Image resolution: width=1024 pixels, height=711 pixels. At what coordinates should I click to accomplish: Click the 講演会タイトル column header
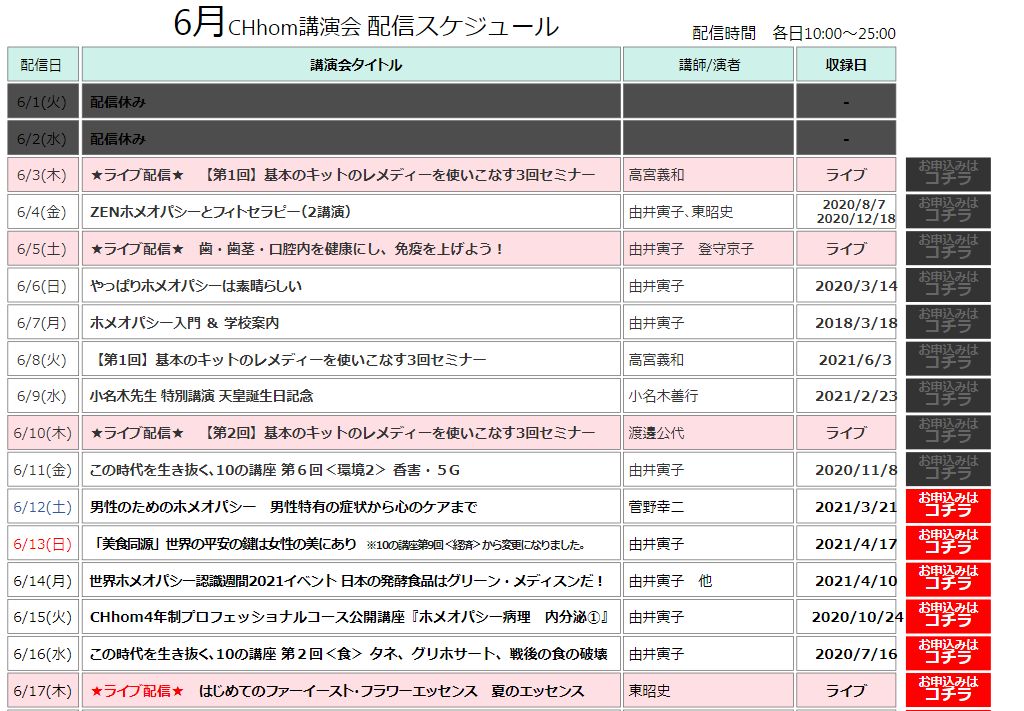click(x=351, y=65)
